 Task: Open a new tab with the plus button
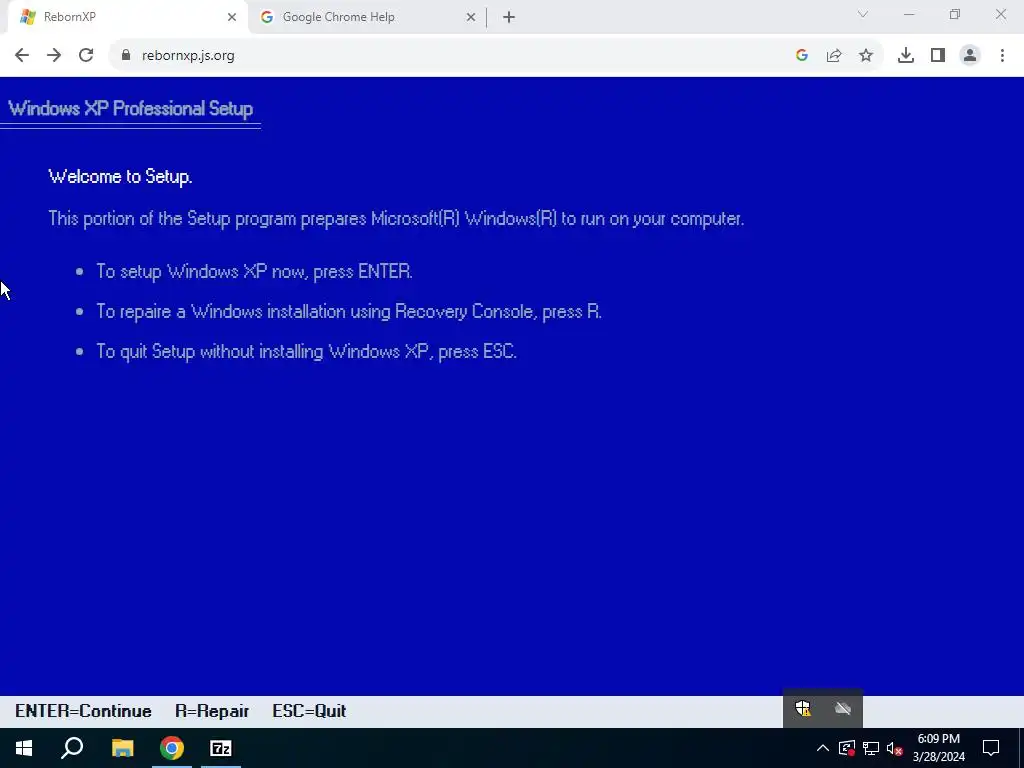[509, 17]
